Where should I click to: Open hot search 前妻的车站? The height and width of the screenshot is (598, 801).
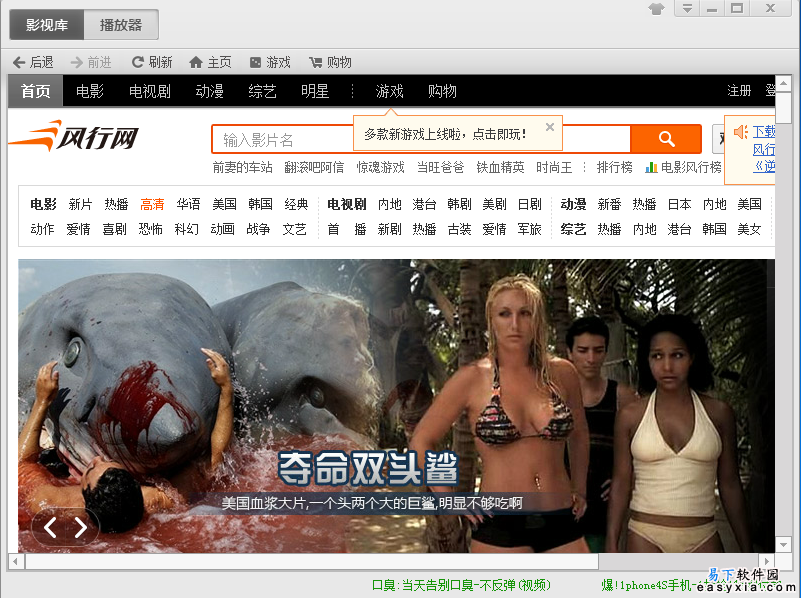click(x=242, y=168)
